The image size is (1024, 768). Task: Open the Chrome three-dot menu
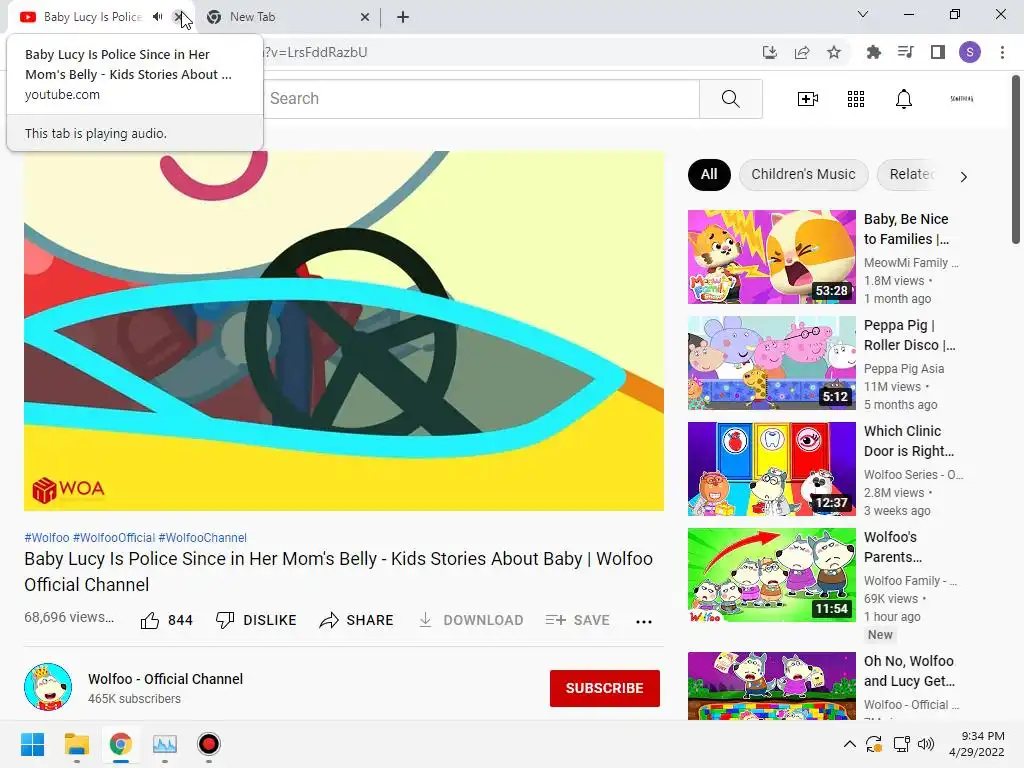[1002, 52]
